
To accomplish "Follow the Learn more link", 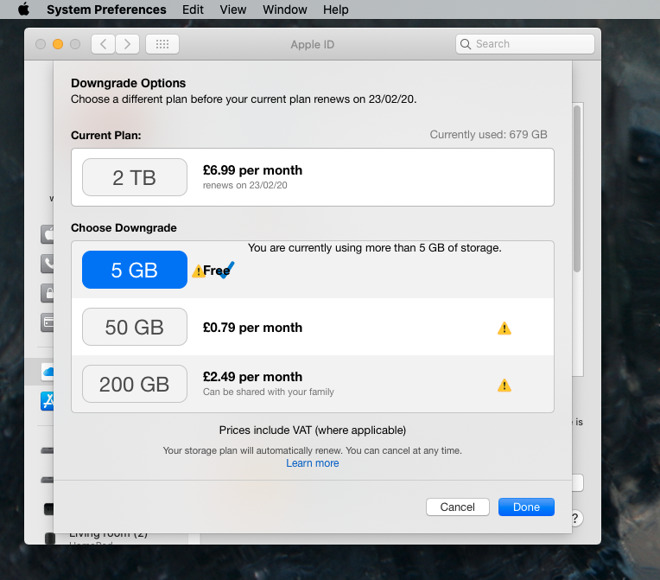I will click(x=312, y=463).
